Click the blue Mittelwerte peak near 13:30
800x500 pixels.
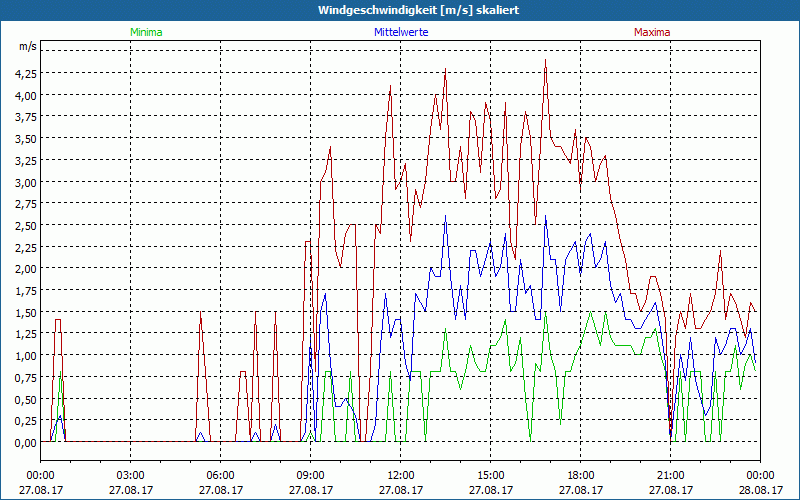[445, 216]
